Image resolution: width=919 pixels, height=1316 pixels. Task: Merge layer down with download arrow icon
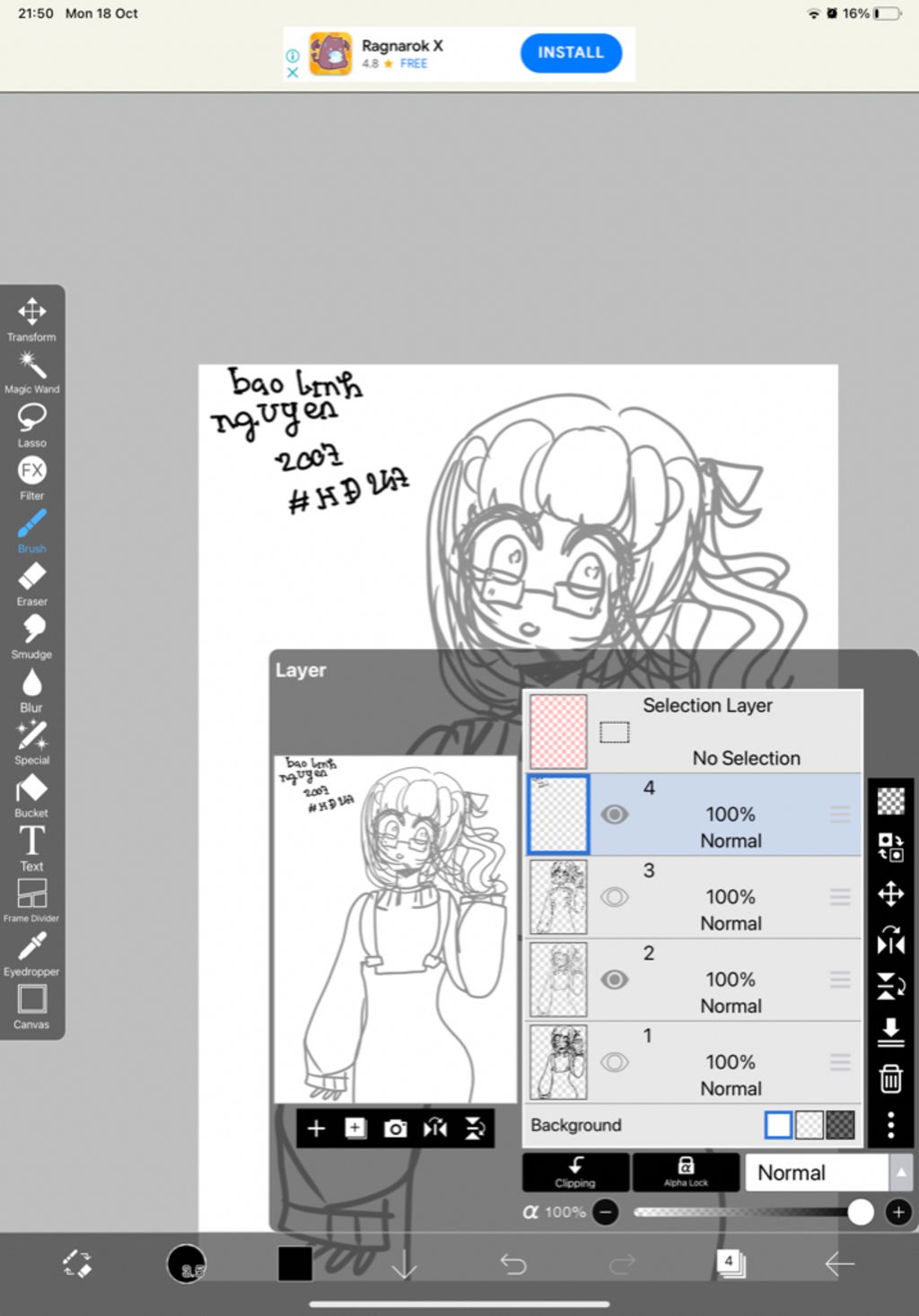(x=890, y=1032)
